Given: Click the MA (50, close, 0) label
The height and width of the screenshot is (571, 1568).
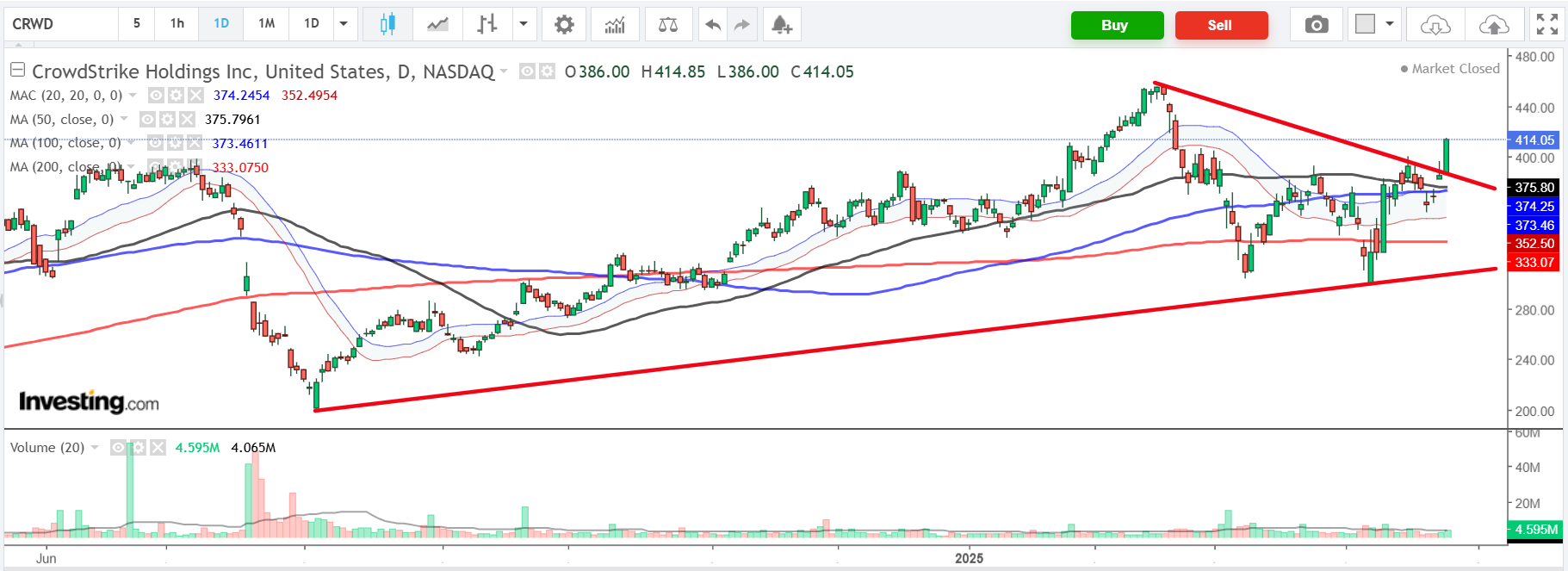Looking at the screenshot, I should (62, 120).
